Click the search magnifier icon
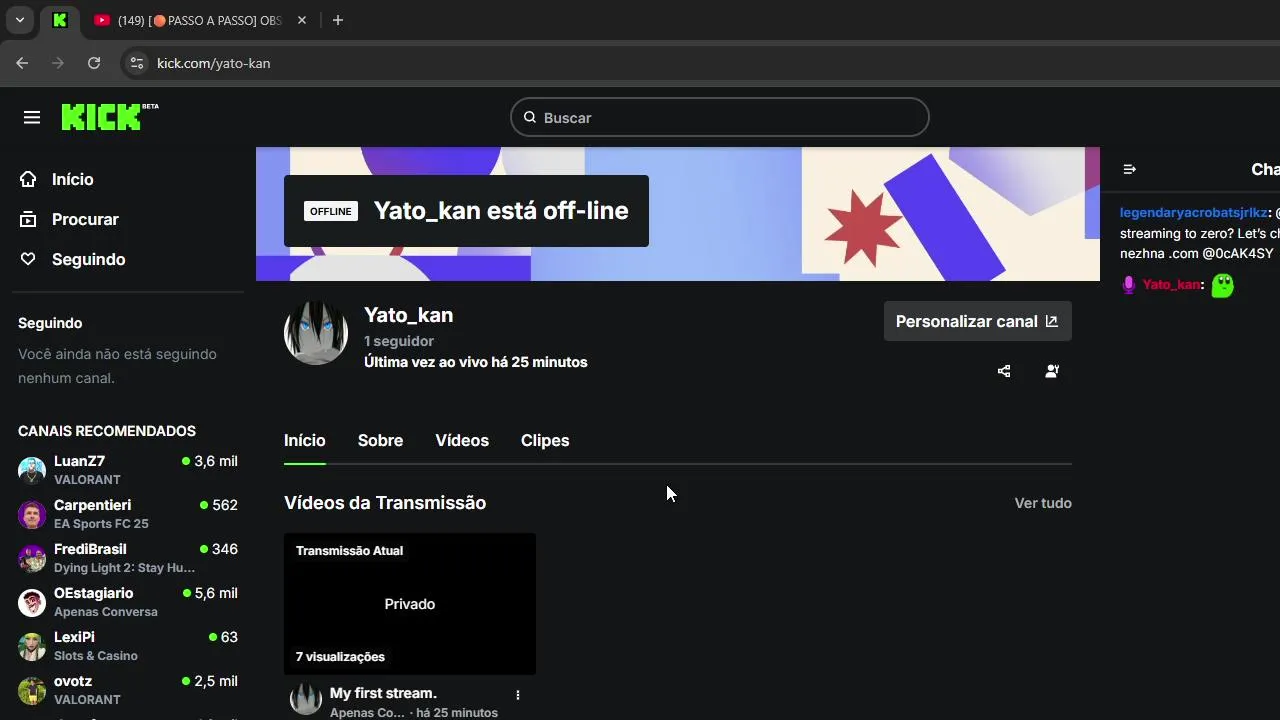Screen dimensions: 1280x720 pyautogui.click(x=530, y=118)
